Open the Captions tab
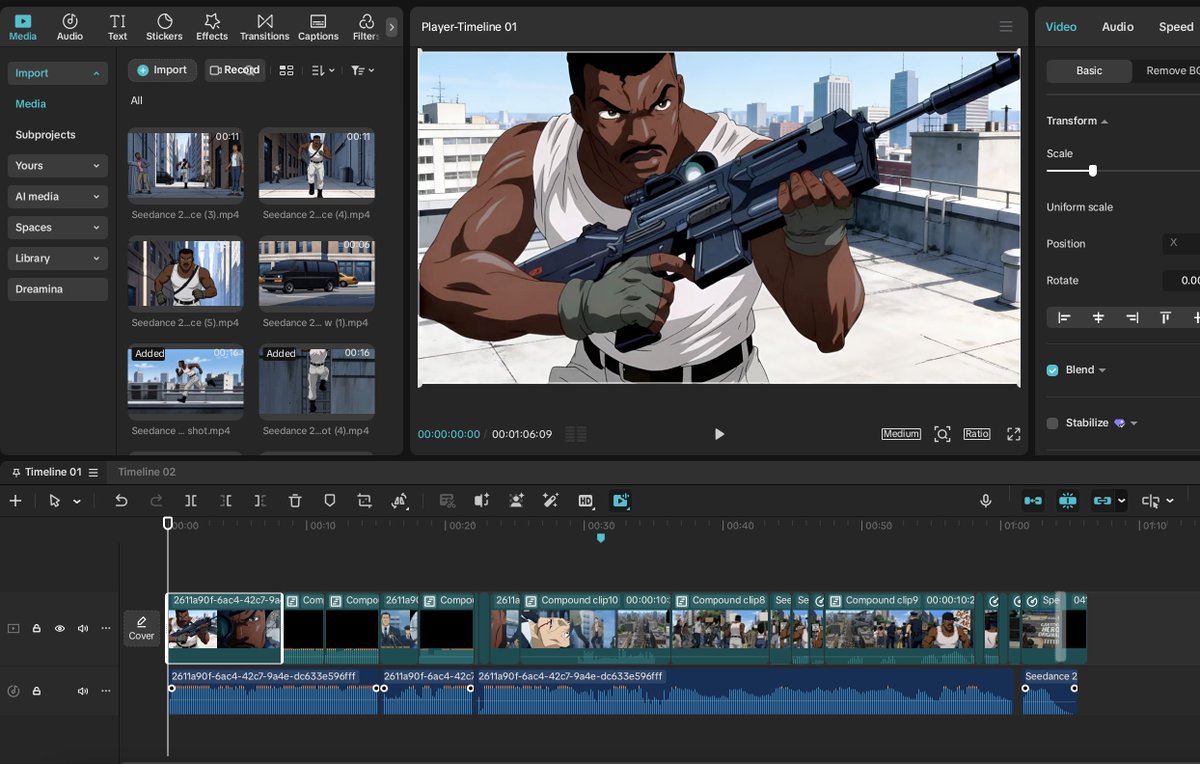 coord(318,27)
